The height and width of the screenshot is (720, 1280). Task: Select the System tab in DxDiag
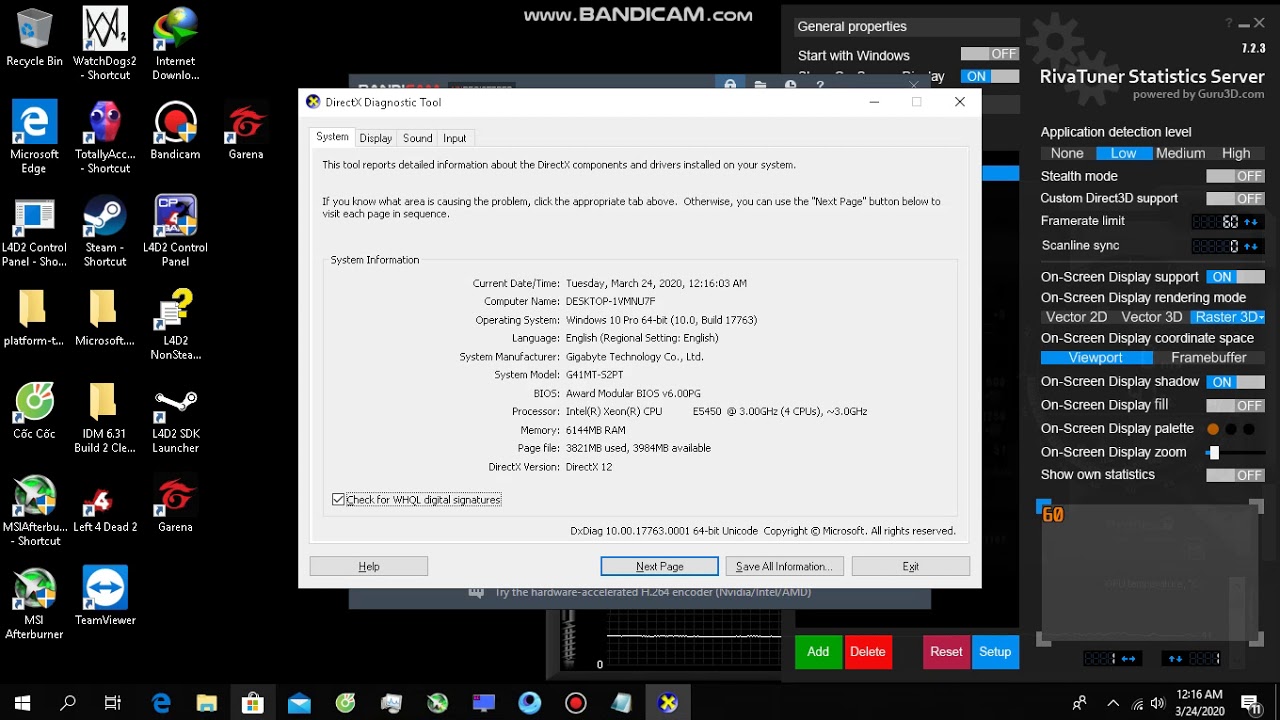coord(332,137)
